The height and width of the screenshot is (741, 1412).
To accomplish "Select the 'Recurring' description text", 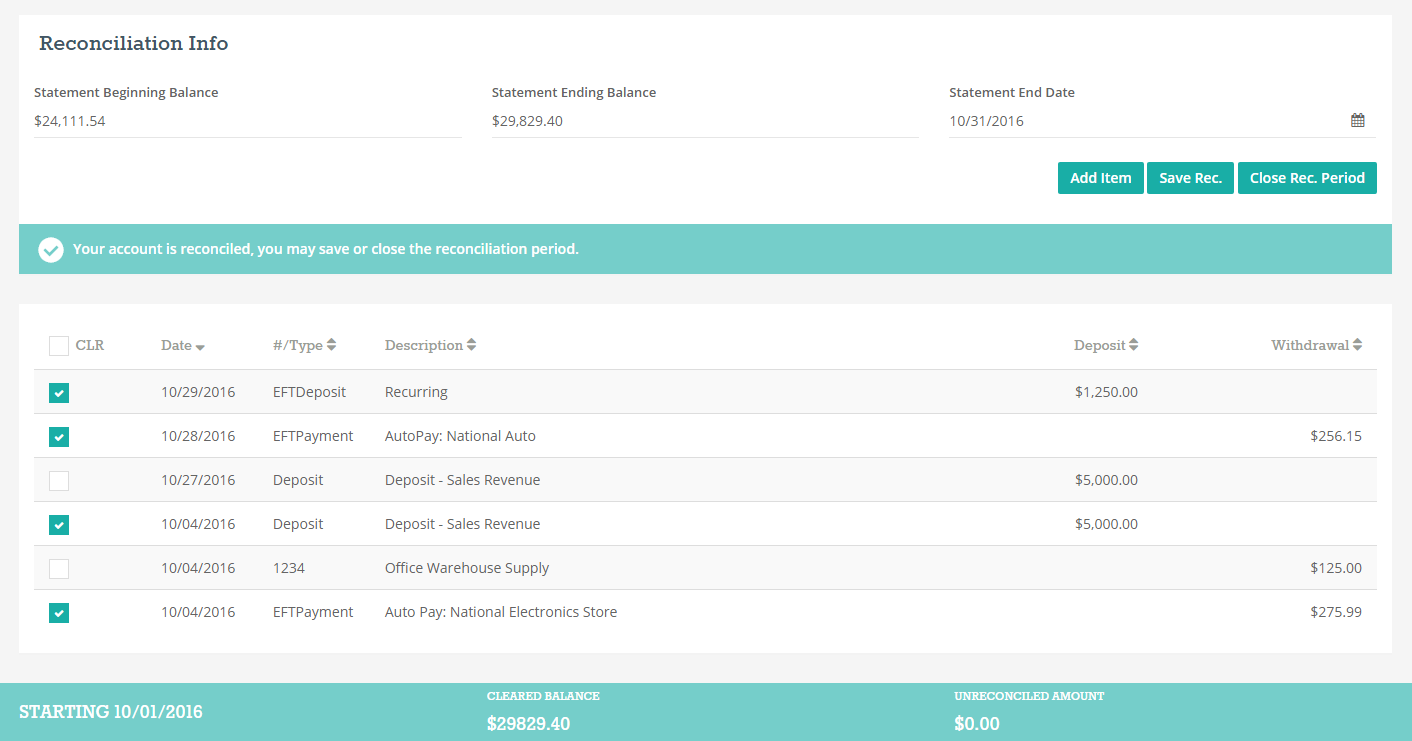I will click(x=416, y=392).
